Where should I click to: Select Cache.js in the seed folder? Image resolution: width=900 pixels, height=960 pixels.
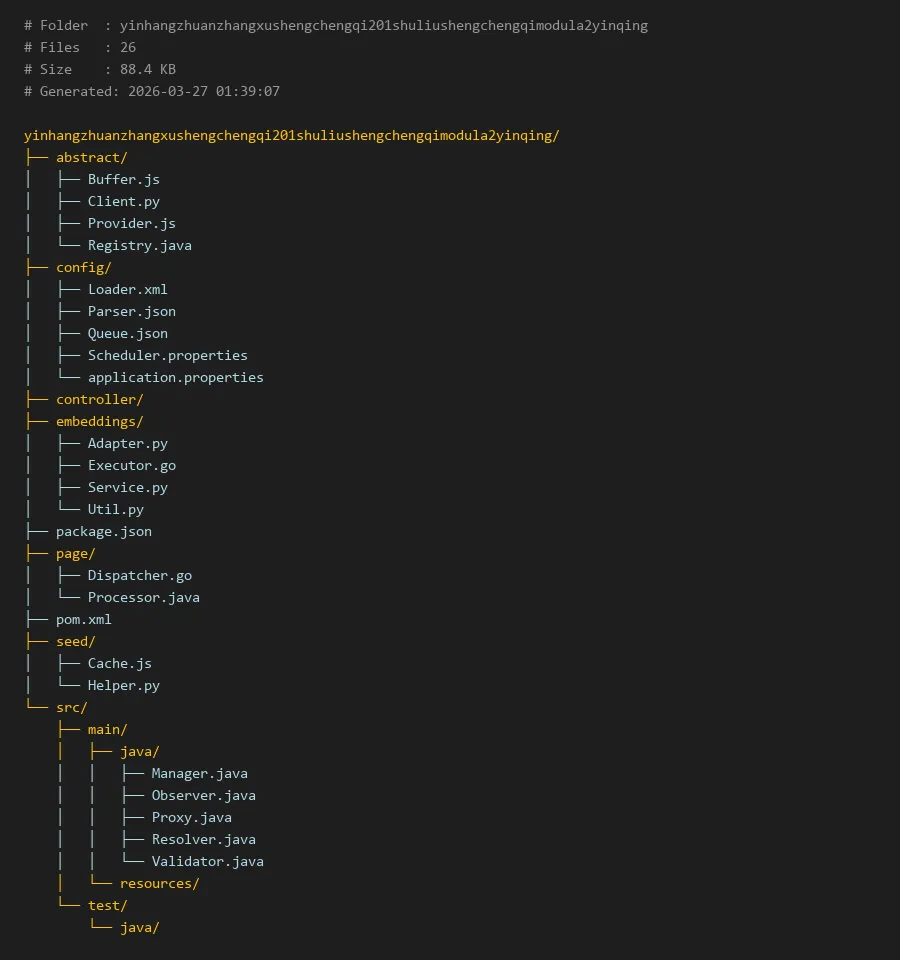click(x=119, y=663)
